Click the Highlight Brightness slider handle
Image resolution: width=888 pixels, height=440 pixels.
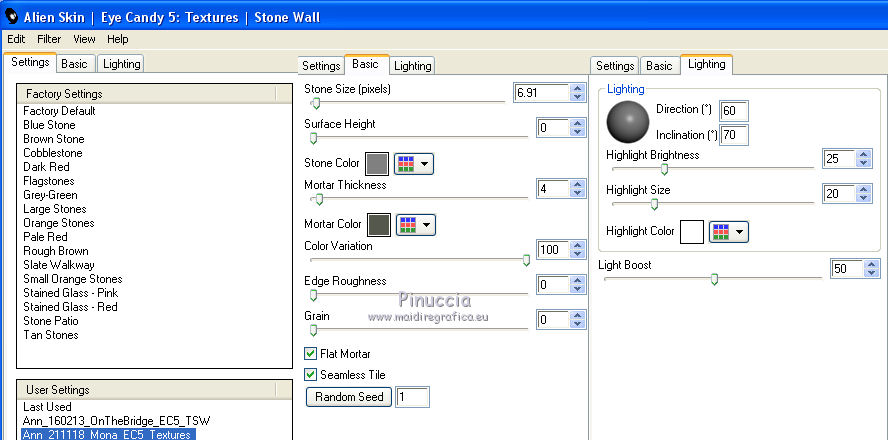click(665, 169)
